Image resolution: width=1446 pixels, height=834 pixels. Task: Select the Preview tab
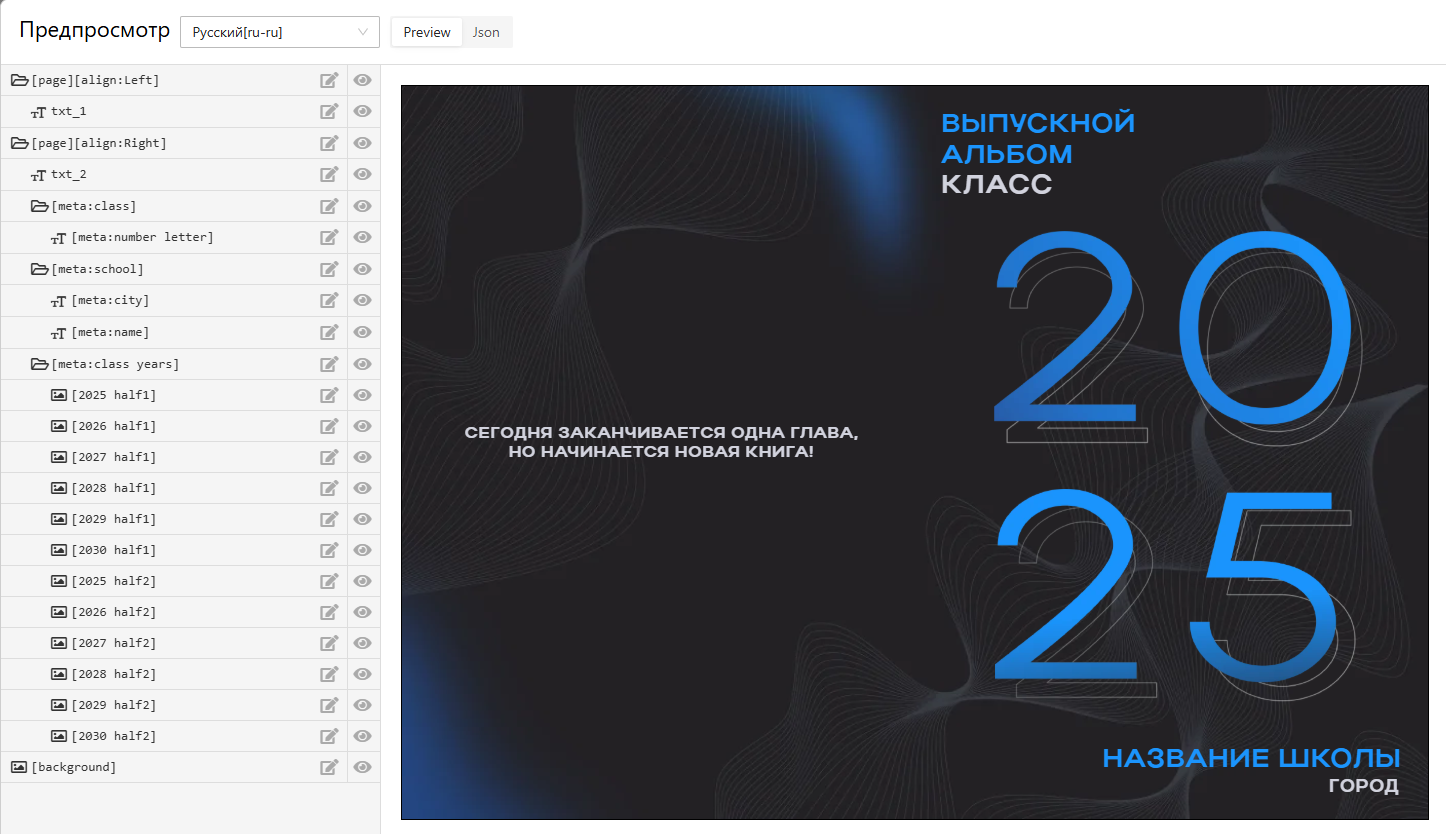[x=427, y=32]
